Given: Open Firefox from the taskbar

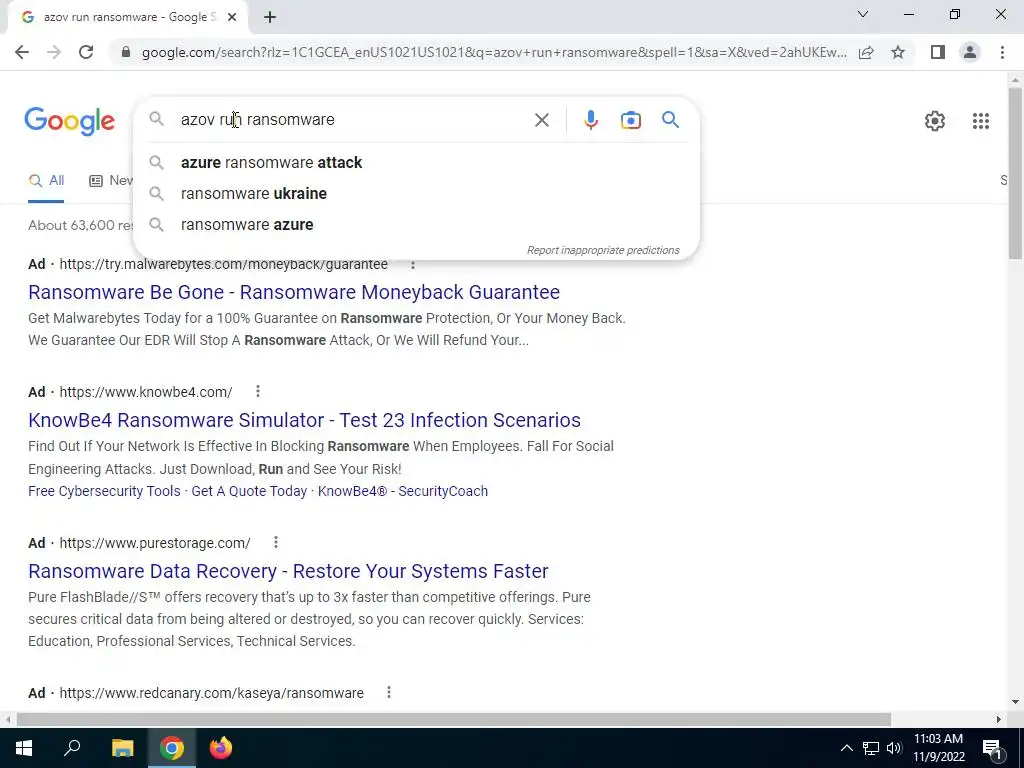Looking at the screenshot, I should pos(221,748).
